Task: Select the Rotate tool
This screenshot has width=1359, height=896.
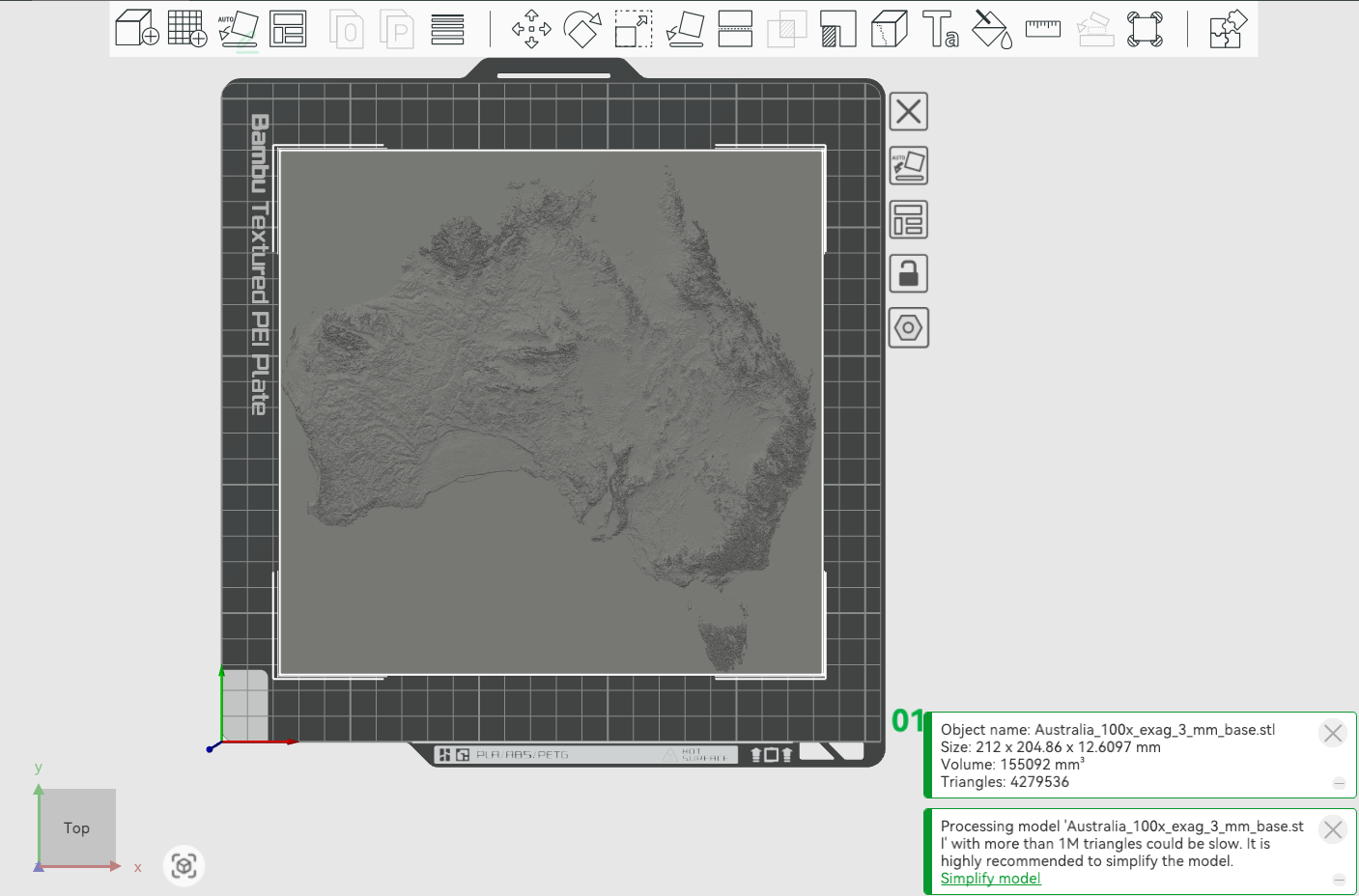Action: coord(582,29)
